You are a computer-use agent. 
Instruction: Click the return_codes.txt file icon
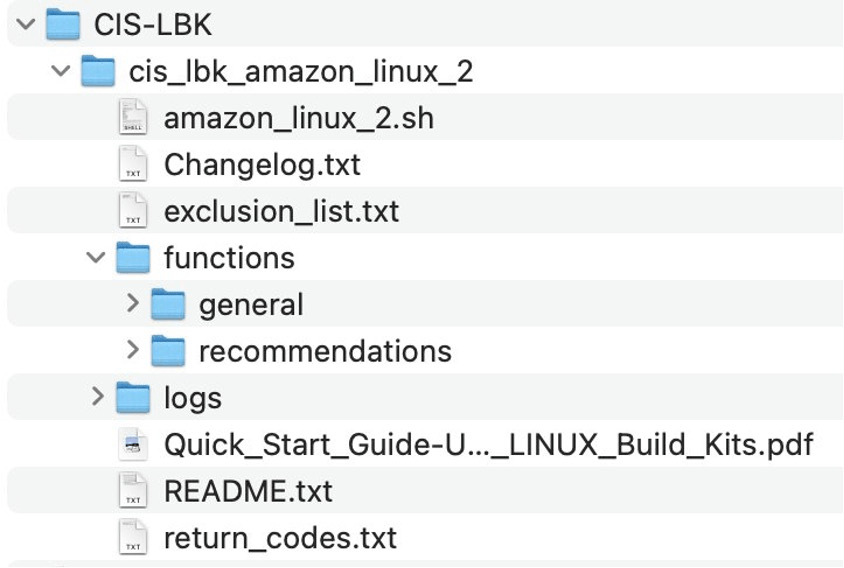pyautogui.click(x=133, y=538)
